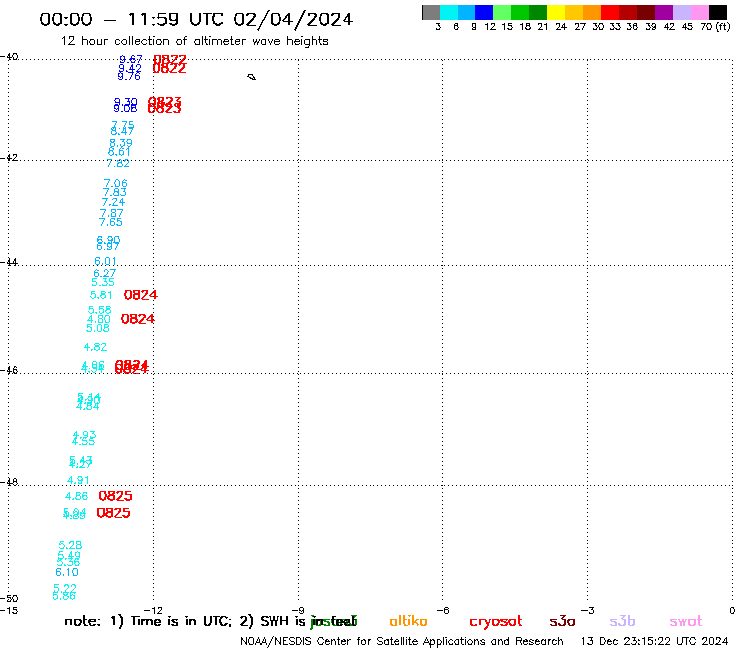This screenshot has width=740, height=650.
Task: Click the longitude axis label -15
Action: (8, 610)
